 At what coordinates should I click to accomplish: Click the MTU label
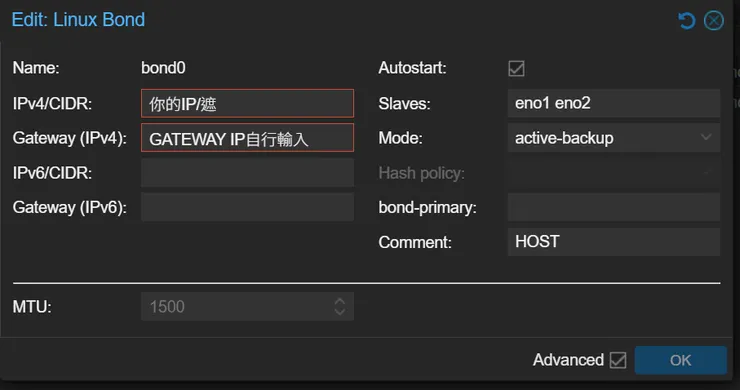click(x=32, y=307)
